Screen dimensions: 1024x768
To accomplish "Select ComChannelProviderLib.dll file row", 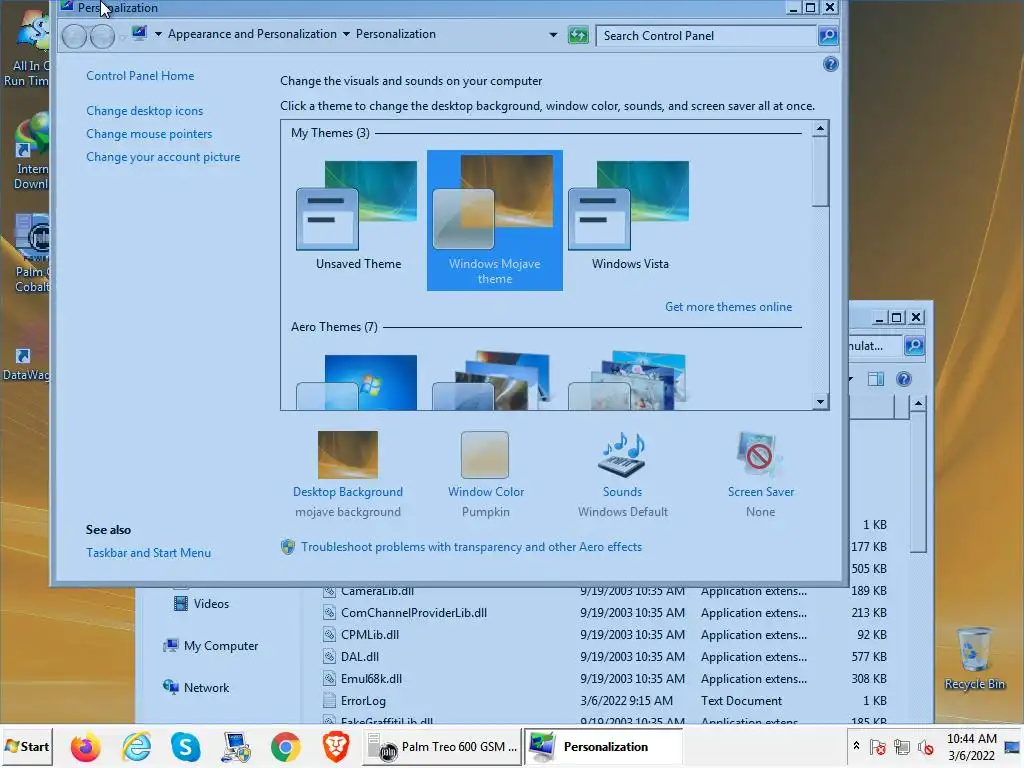I will tap(605, 613).
